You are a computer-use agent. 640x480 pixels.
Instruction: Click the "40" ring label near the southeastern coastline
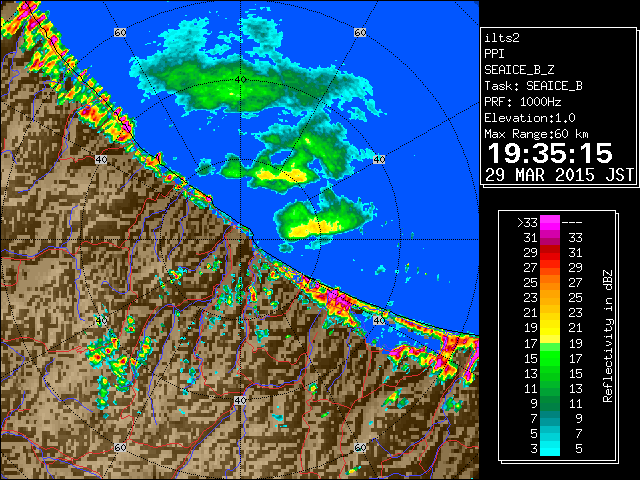tap(379, 320)
